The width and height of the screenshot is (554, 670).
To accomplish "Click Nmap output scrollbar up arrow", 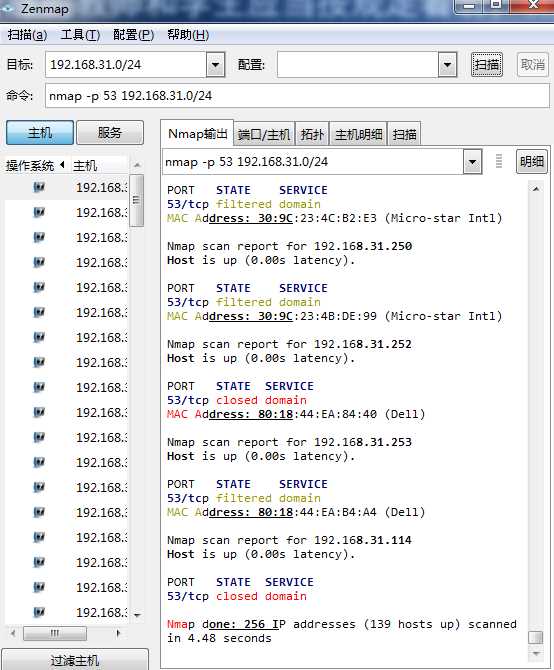I will pyautogui.click(x=536, y=189).
